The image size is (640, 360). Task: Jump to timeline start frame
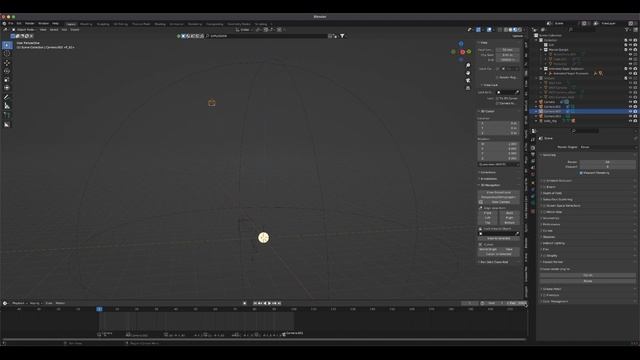click(255, 303)
